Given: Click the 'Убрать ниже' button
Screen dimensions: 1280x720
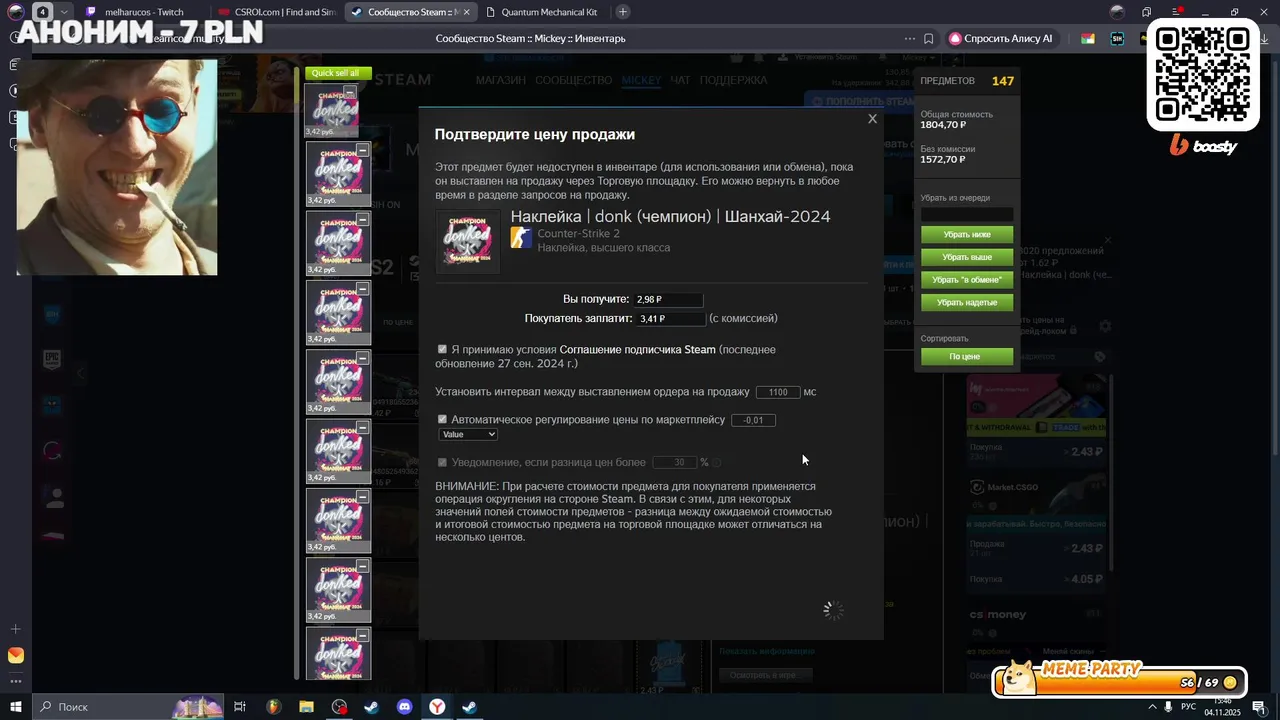Looking at the screenshot, I should click(x=967, y=234).
